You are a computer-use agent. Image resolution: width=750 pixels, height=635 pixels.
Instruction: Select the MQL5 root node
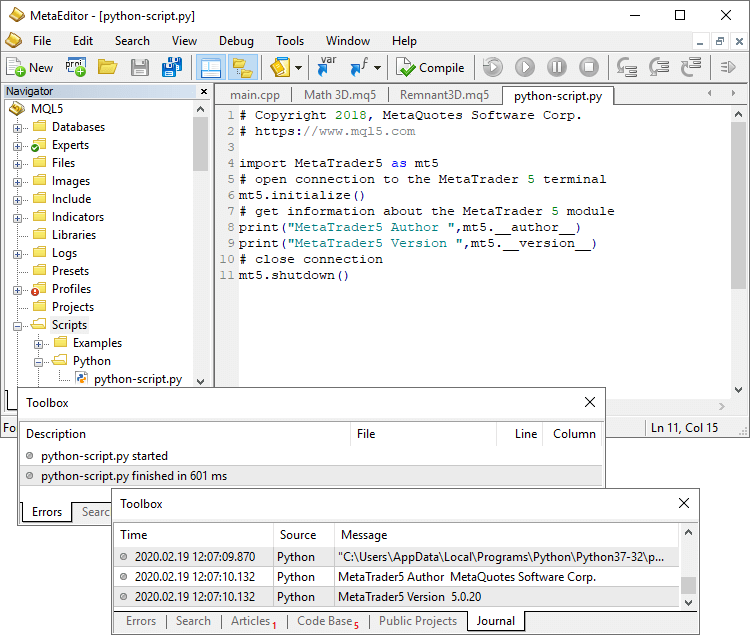pyautogui.click(x=47, y=109)
